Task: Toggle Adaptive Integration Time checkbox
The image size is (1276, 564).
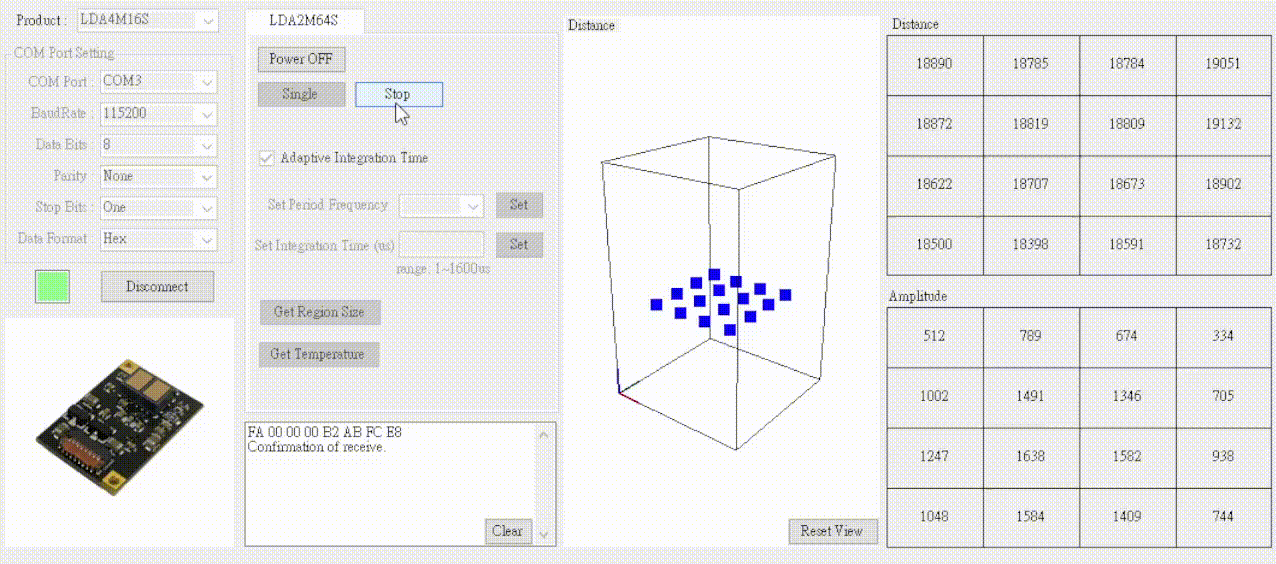Action: tap(267, 158)
